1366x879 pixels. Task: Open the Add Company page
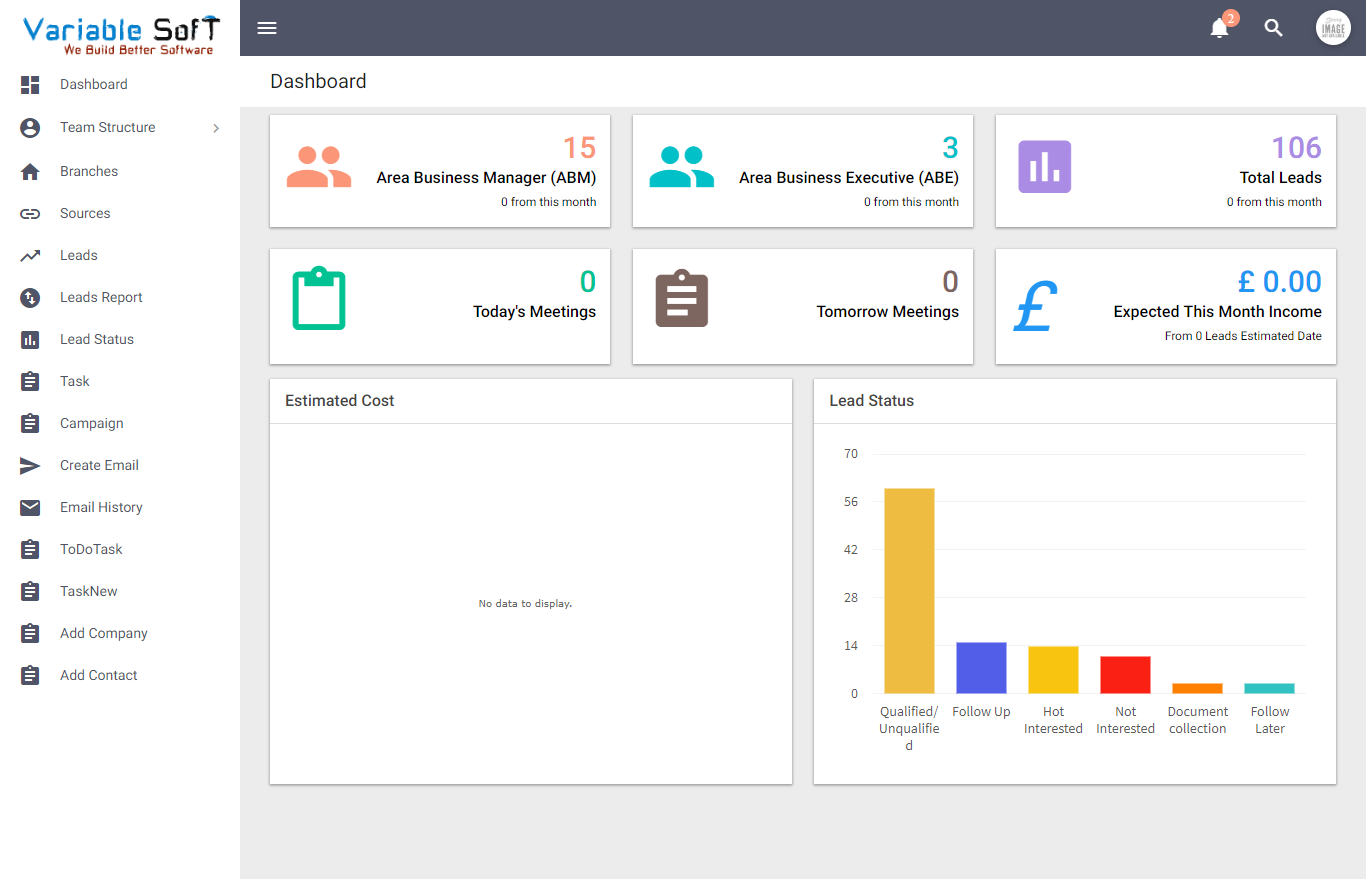[103, 633]
